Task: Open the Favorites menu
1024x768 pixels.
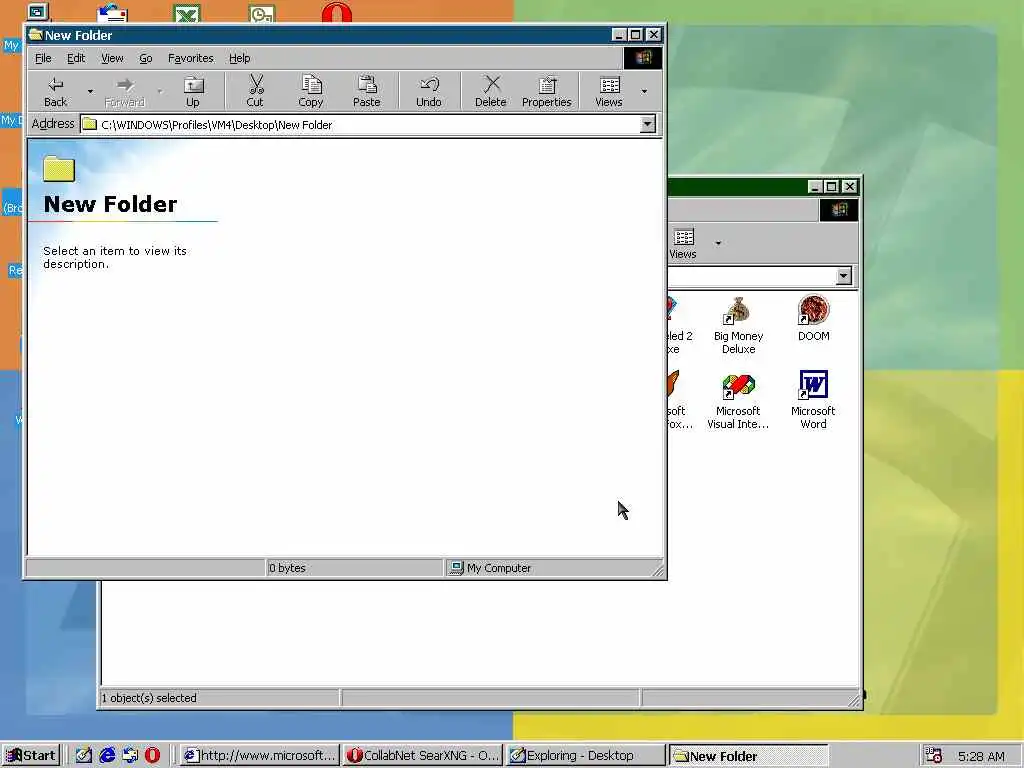Action: pyautogui.click(x=191, y=58)
